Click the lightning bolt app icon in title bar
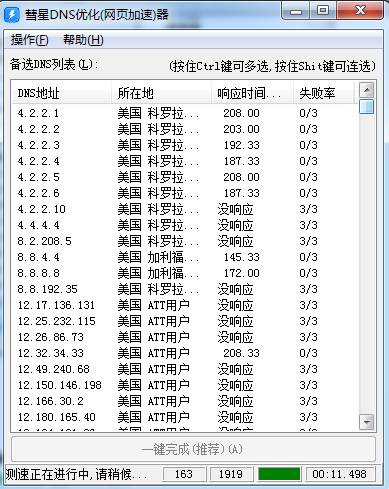This screenshot has height=489, width=389. (x=12, y=14)
